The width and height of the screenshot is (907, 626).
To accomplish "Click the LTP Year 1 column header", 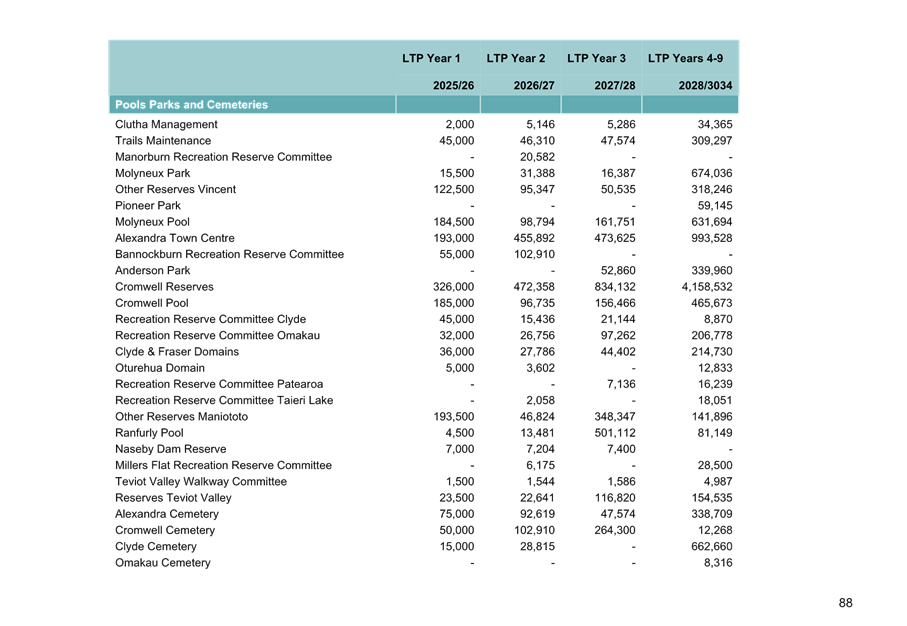I will coord(431,59).
